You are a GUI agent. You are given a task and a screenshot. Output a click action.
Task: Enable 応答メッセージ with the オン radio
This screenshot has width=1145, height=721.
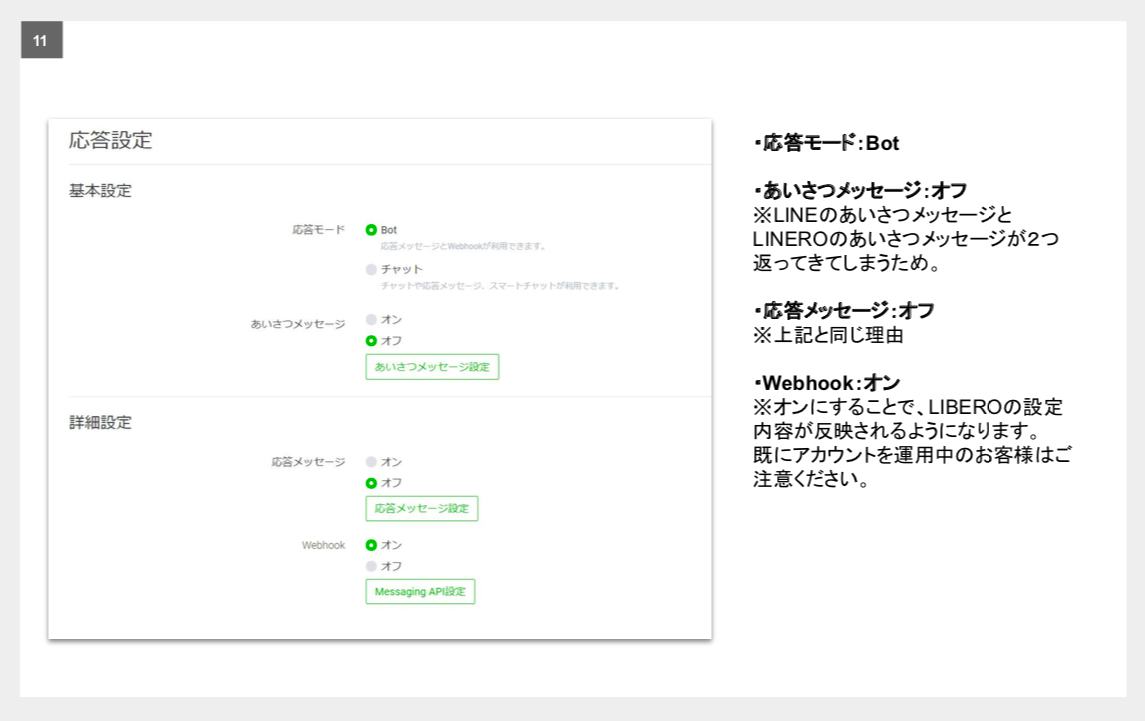point(371,462)
